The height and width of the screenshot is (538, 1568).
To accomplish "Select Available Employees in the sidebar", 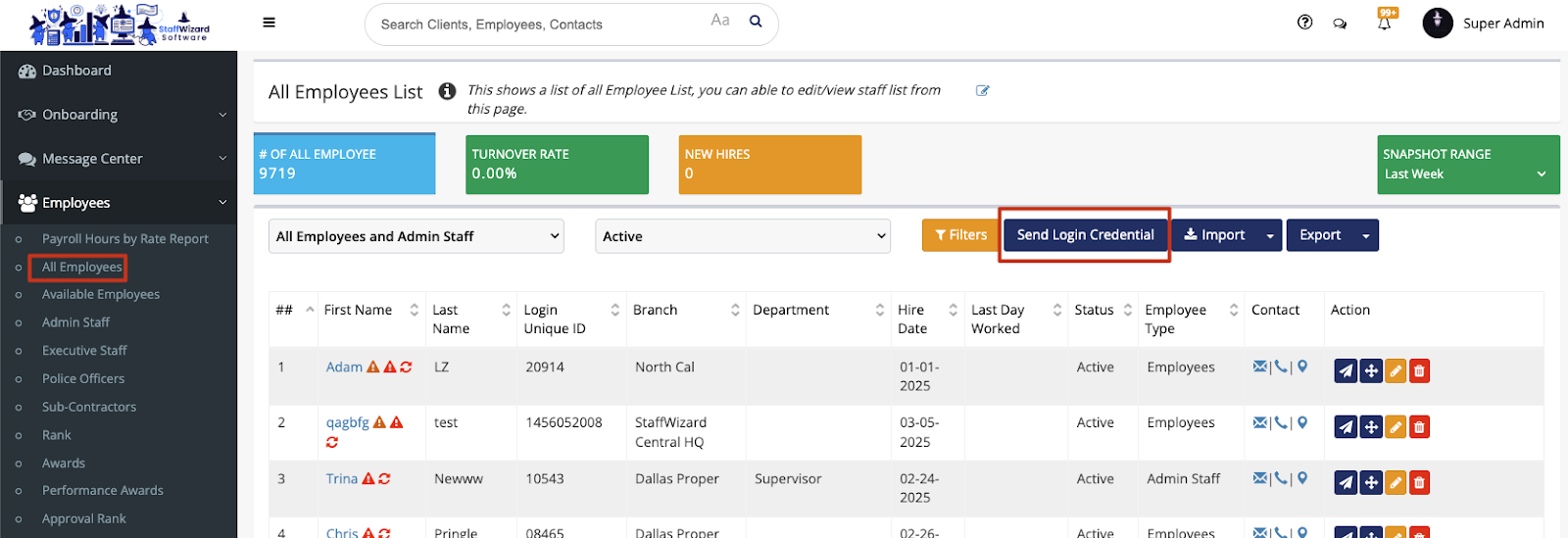I will 100,294.
